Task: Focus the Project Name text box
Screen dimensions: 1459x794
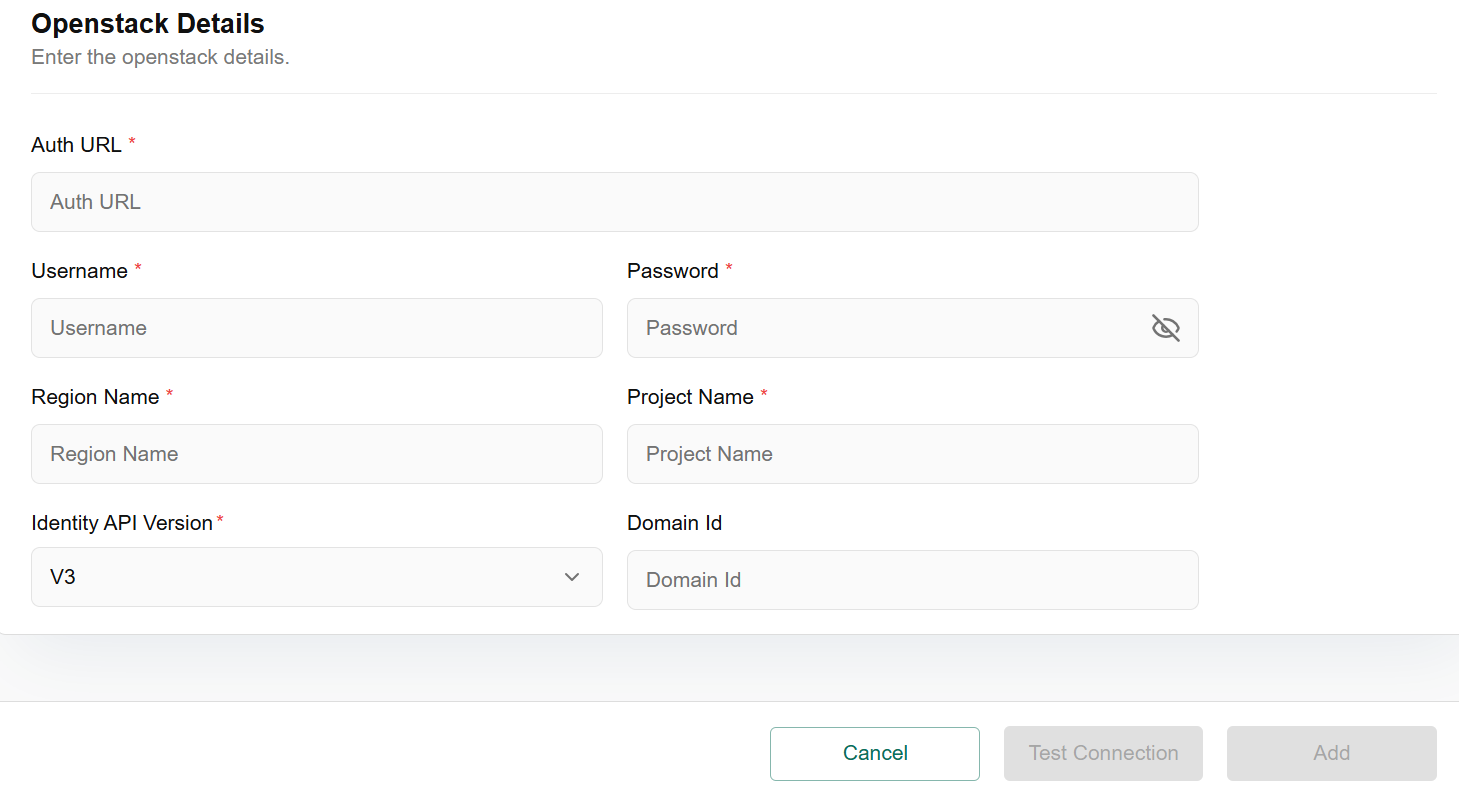Action: click(x=912, y=454)
